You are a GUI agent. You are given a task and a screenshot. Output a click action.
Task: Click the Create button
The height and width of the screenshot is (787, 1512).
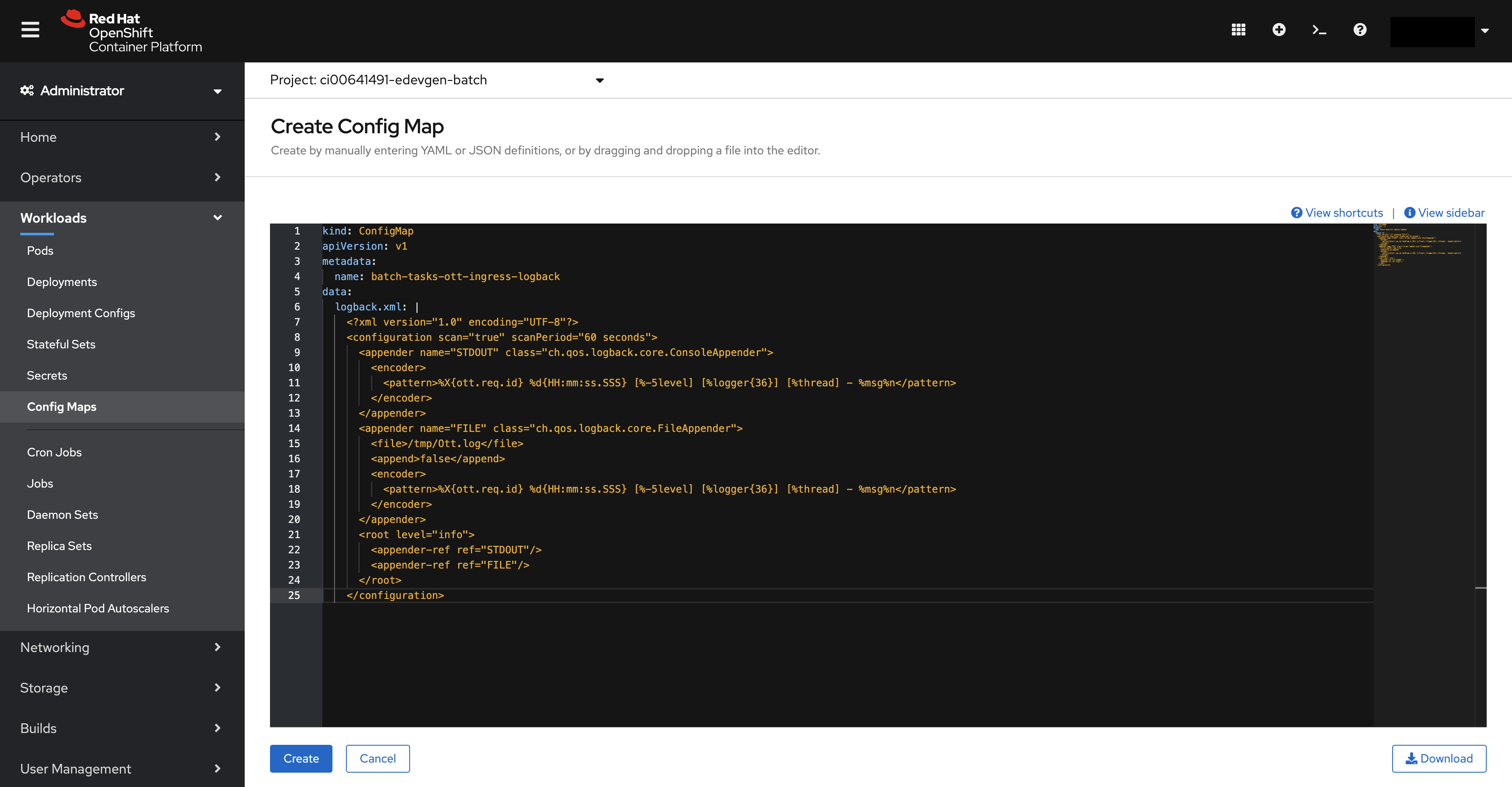pos(300,758)
